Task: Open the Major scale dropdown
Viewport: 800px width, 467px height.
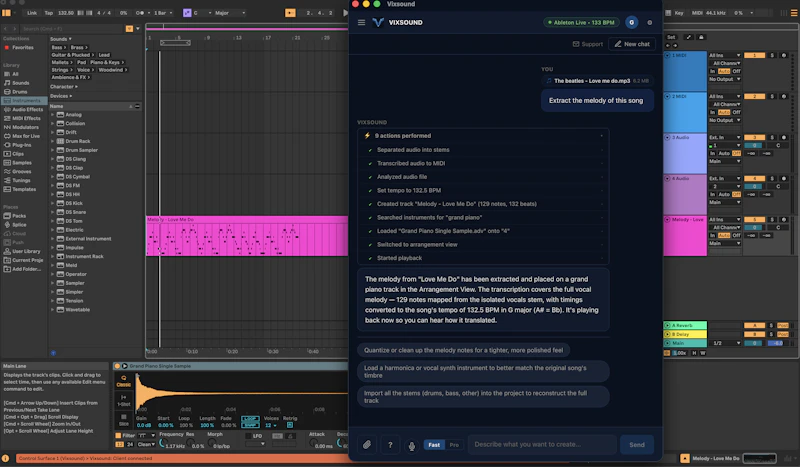Action: 230,13
